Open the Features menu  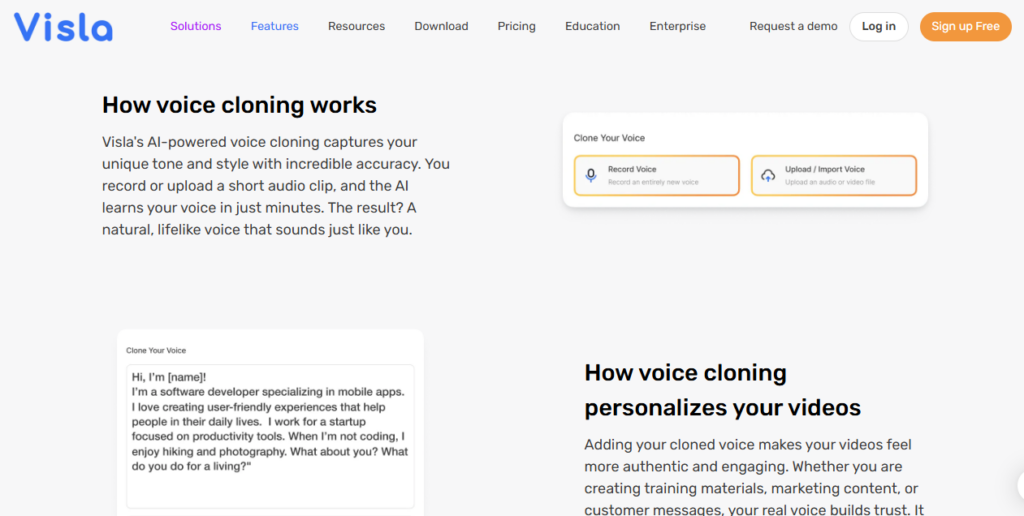pyautogui.click(x=275, y=26)
